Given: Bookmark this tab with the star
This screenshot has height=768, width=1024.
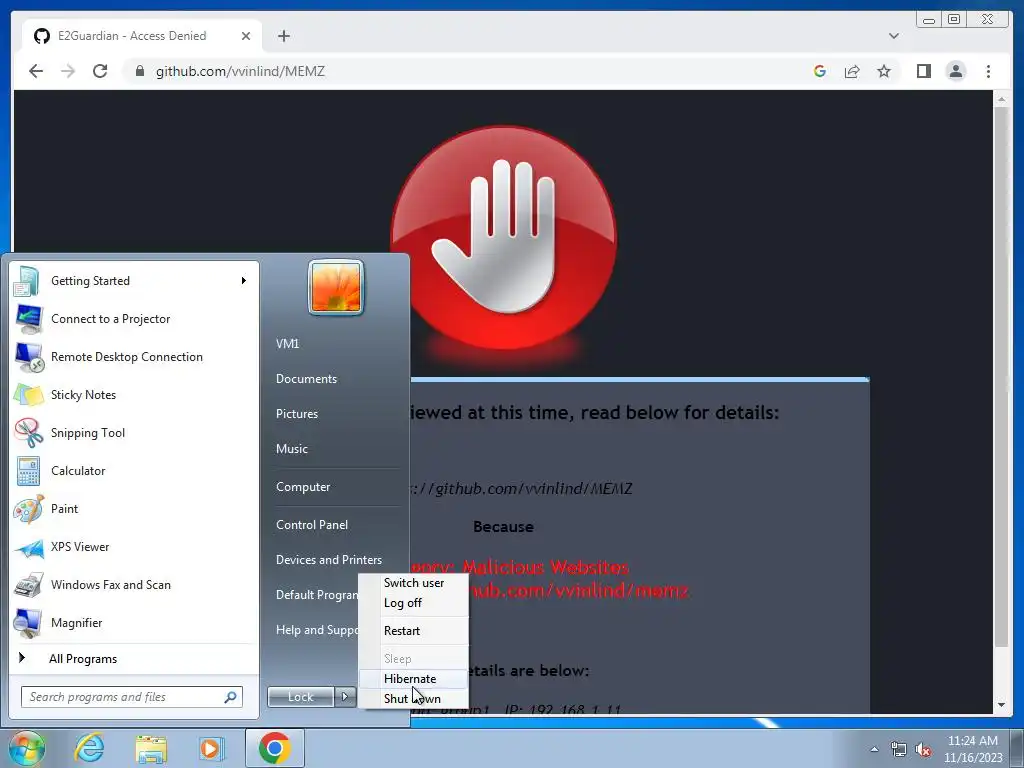Looking at the screenshot, I should 884,71.
